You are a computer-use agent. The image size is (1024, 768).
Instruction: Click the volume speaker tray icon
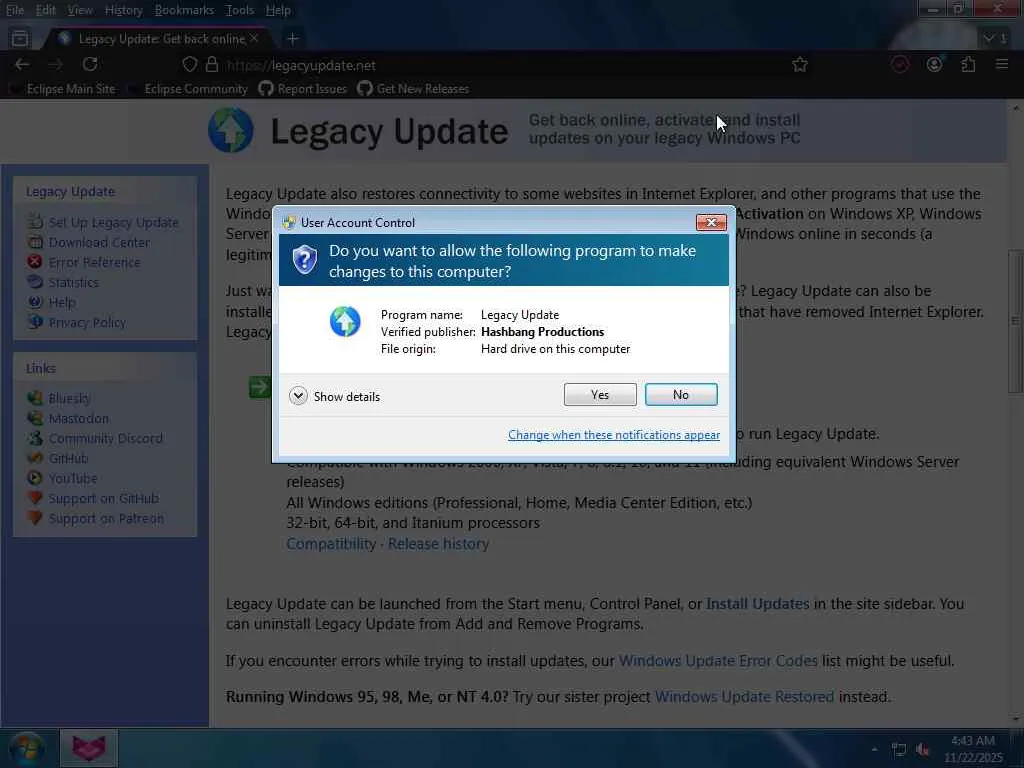(x=922, y=750)
